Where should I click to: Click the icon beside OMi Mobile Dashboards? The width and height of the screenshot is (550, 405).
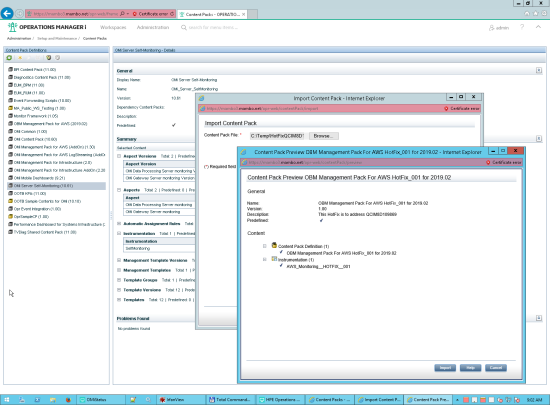[11, 178]
